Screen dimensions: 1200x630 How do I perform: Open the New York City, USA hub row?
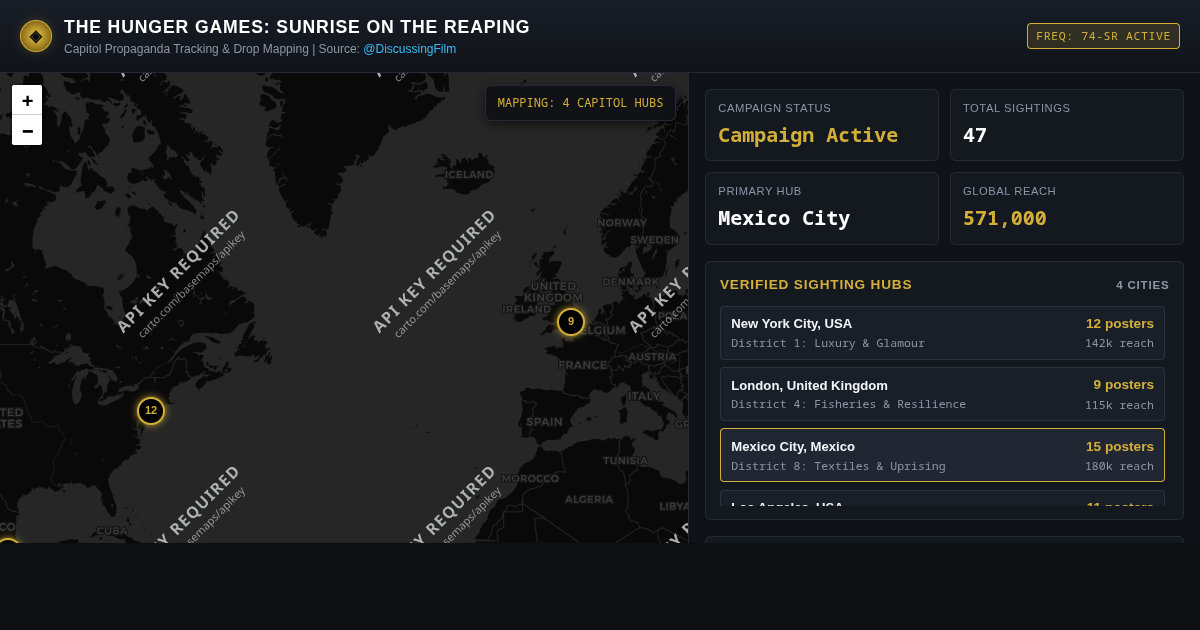pyautogui.click(x=942, y=333)
